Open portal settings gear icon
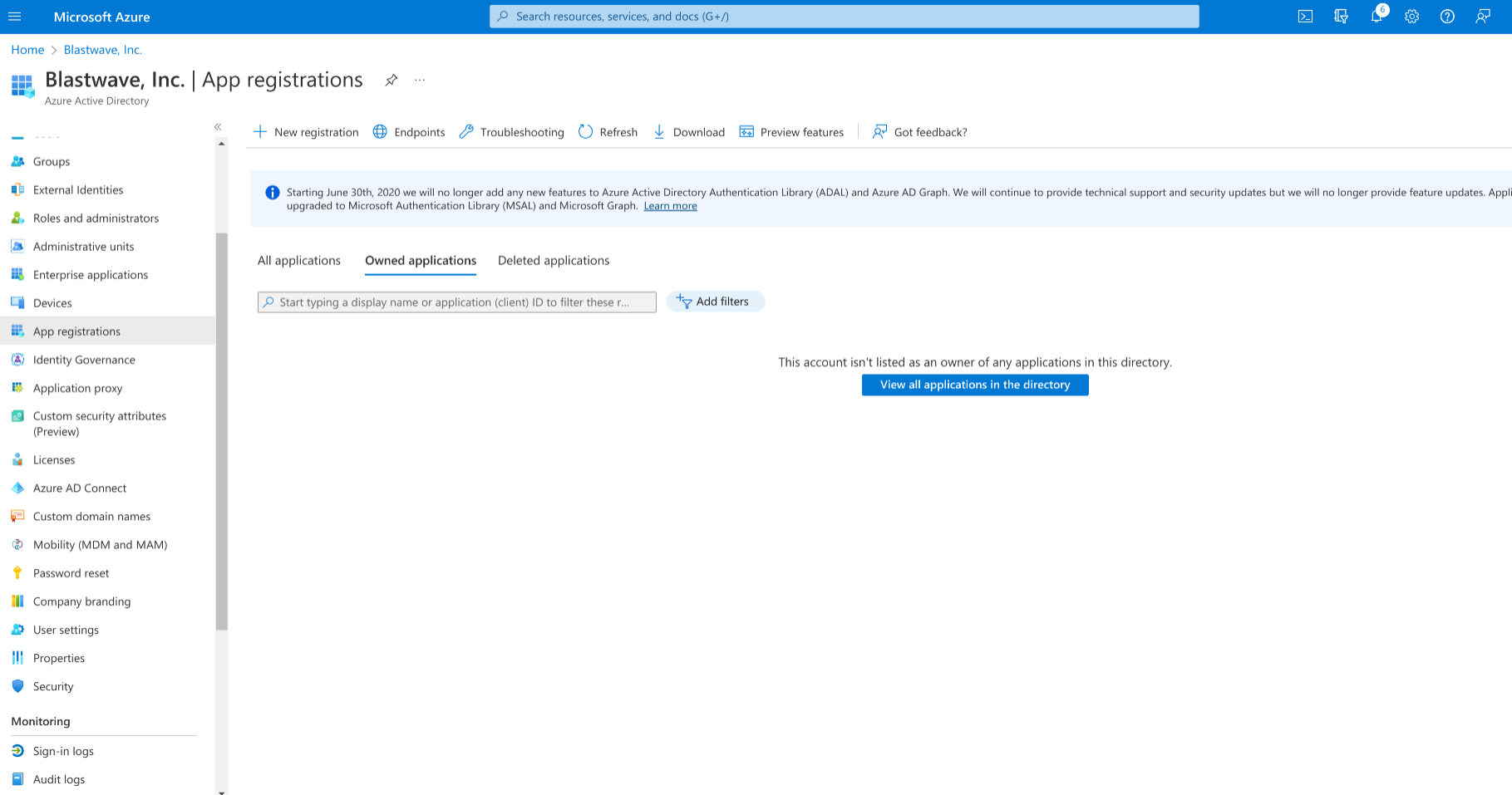The image size is (1512, 795). pyautogui.click(x=1411, y=17)
